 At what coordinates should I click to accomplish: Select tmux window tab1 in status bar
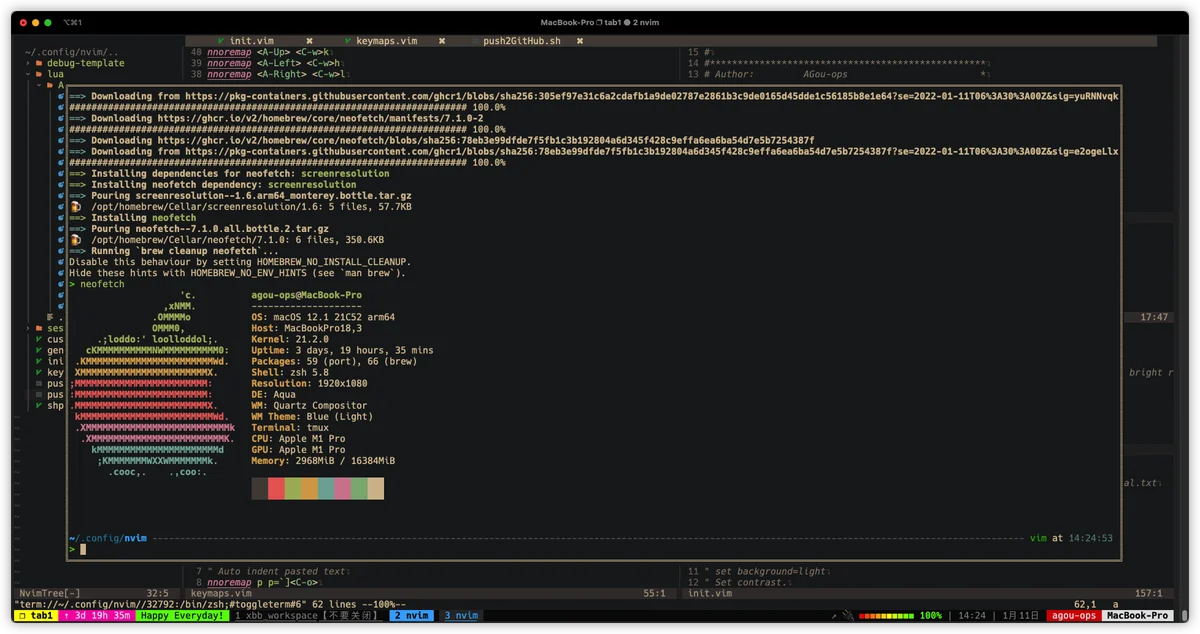[35, 616]
